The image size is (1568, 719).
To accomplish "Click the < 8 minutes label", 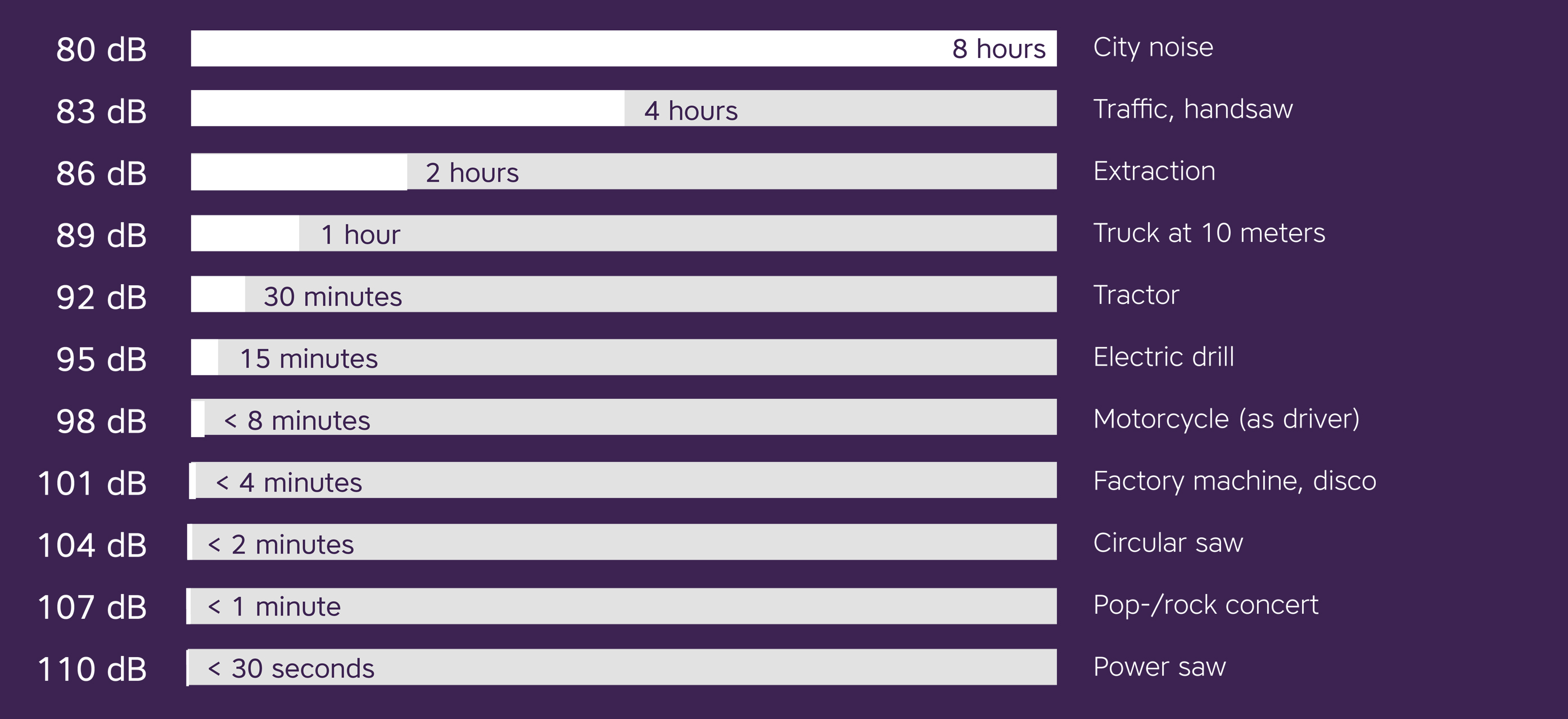I will (297, 421).
